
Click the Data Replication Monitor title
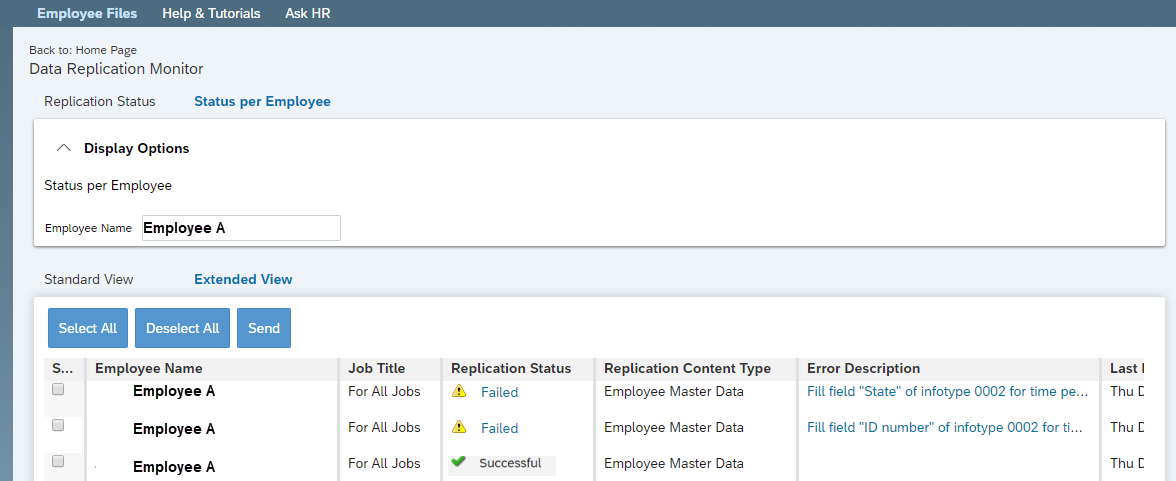(x=116, y=69)
